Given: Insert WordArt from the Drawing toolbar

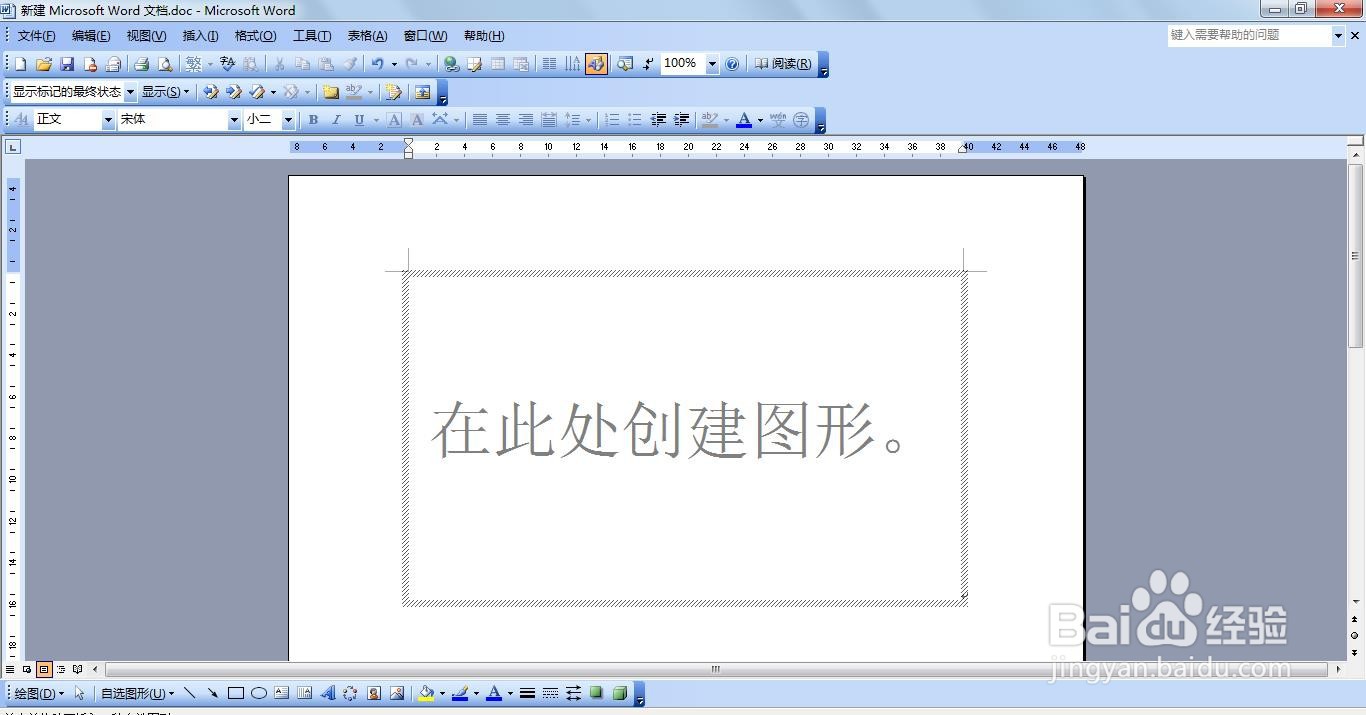Looking at the screenshot, I should 329,692.
